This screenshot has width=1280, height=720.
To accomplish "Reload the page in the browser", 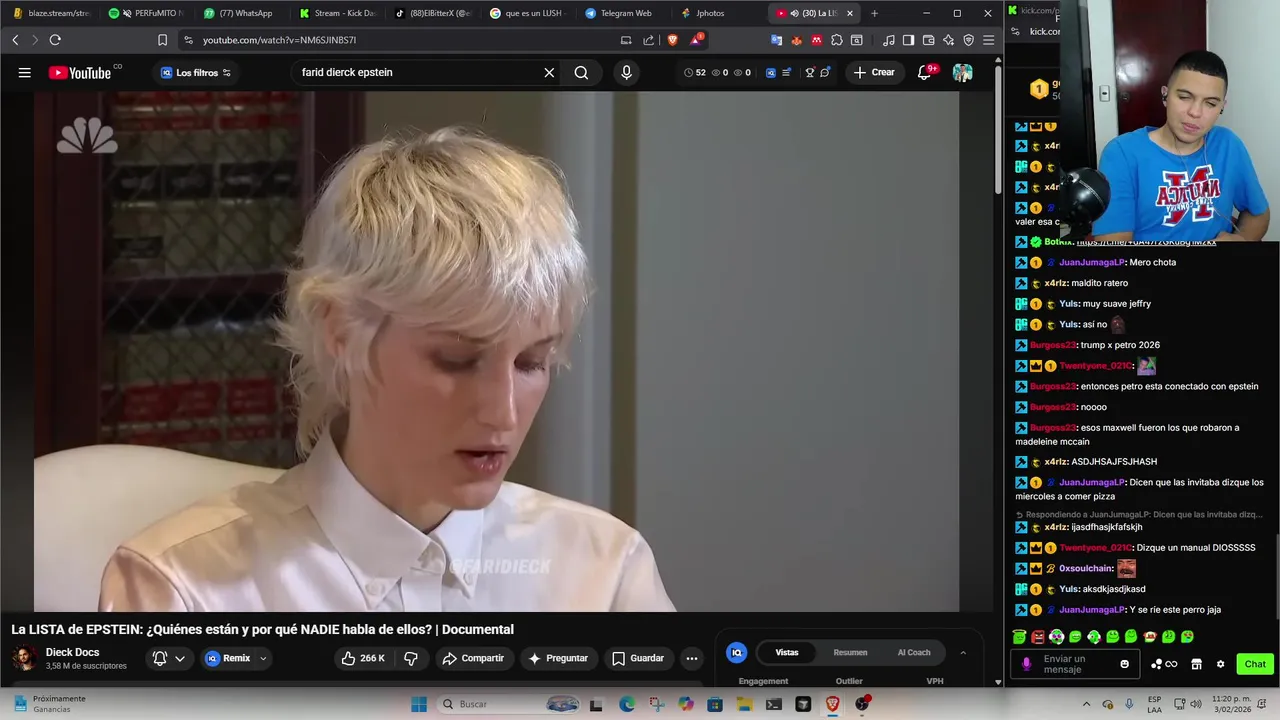I will click(55, 40).
